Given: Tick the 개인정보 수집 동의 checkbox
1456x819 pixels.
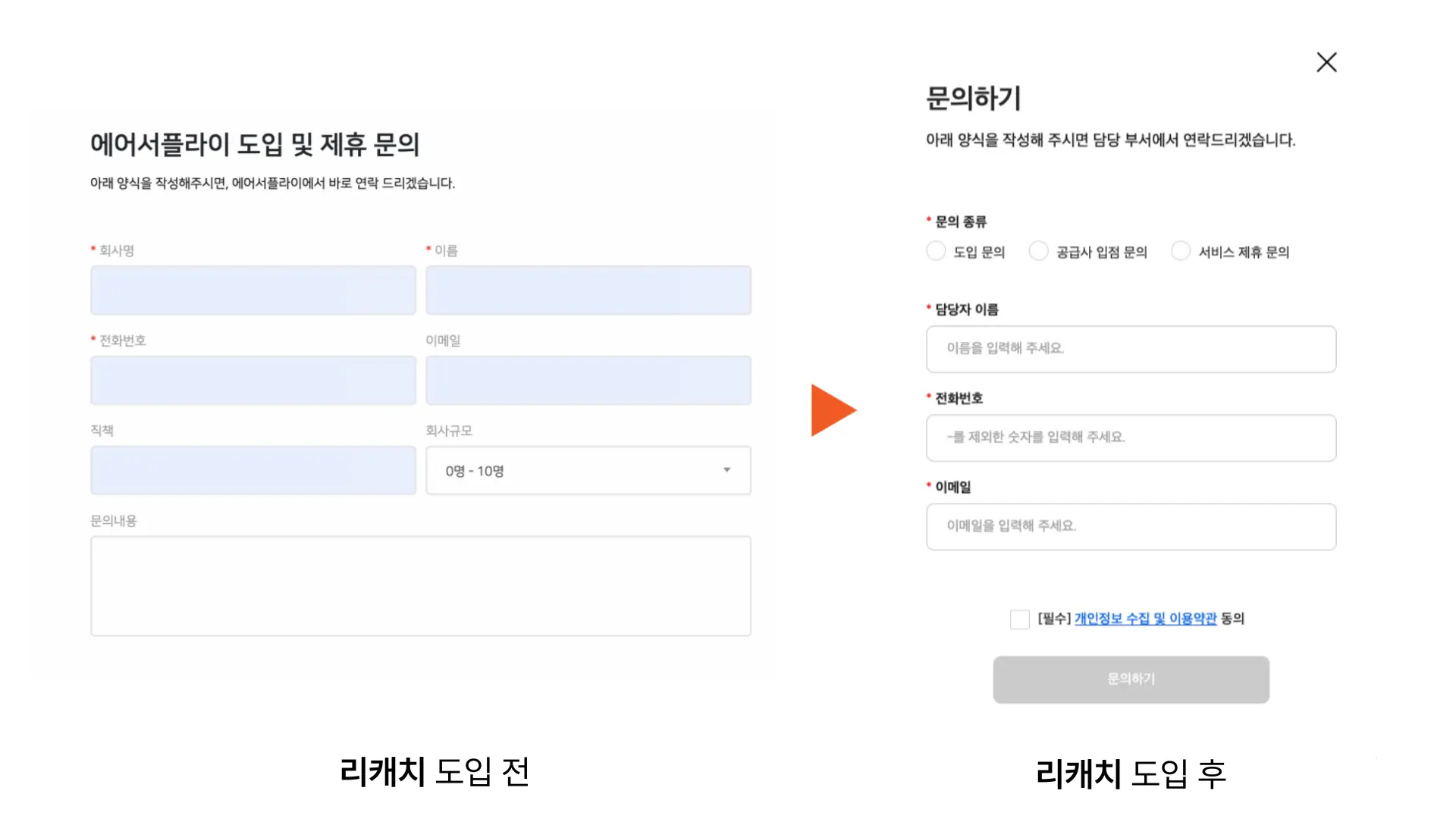Looking at the screenshot, I should [1020, 620].
